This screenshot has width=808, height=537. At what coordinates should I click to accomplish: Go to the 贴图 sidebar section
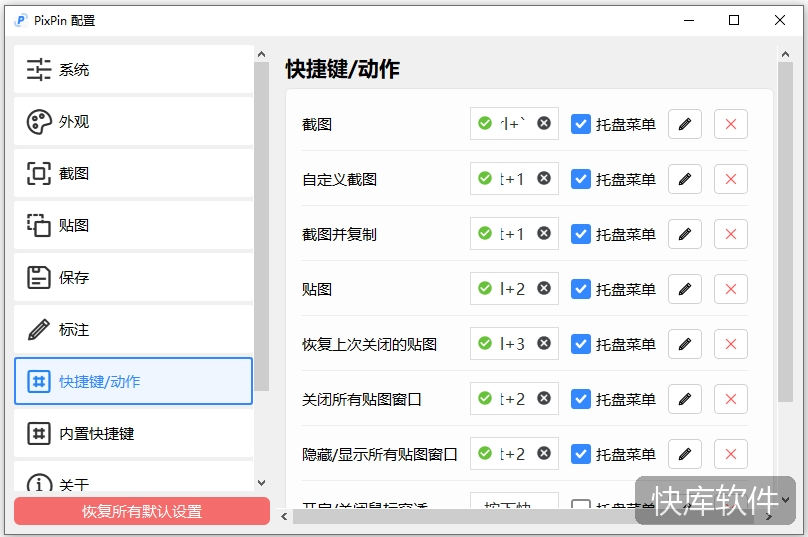pyautogui.click(x=133, y=226)
